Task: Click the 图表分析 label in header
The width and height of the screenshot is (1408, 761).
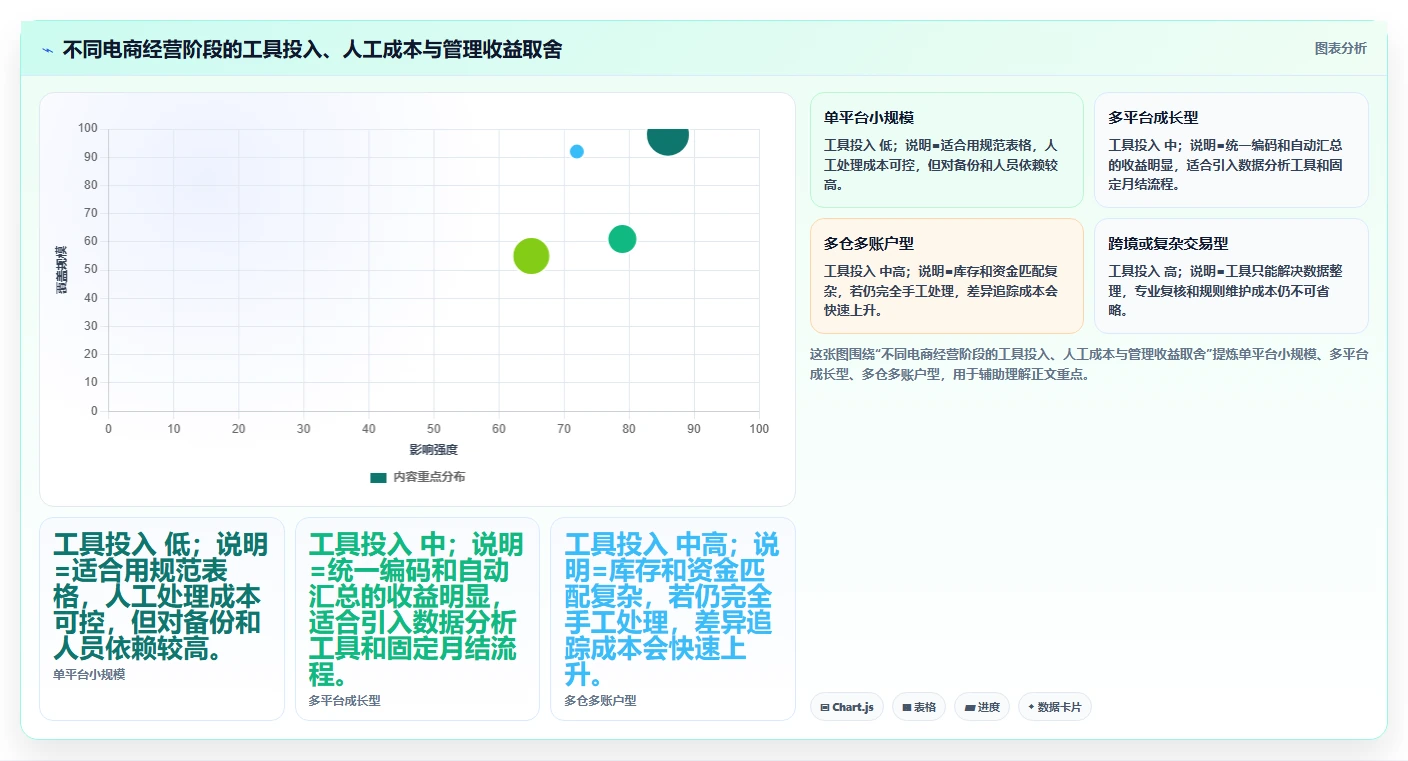Action: (x=1340, y=49)
